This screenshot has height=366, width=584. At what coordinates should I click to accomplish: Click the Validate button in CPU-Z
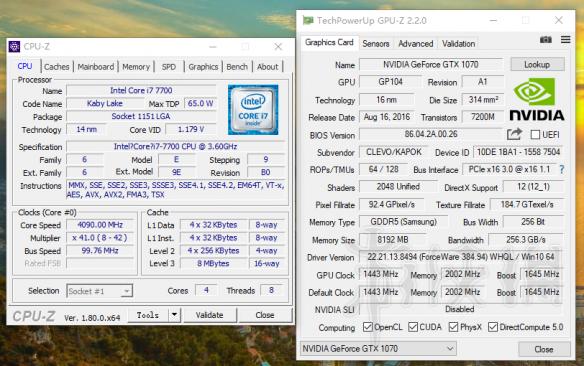pyautogui.click(x=210, y=315)
